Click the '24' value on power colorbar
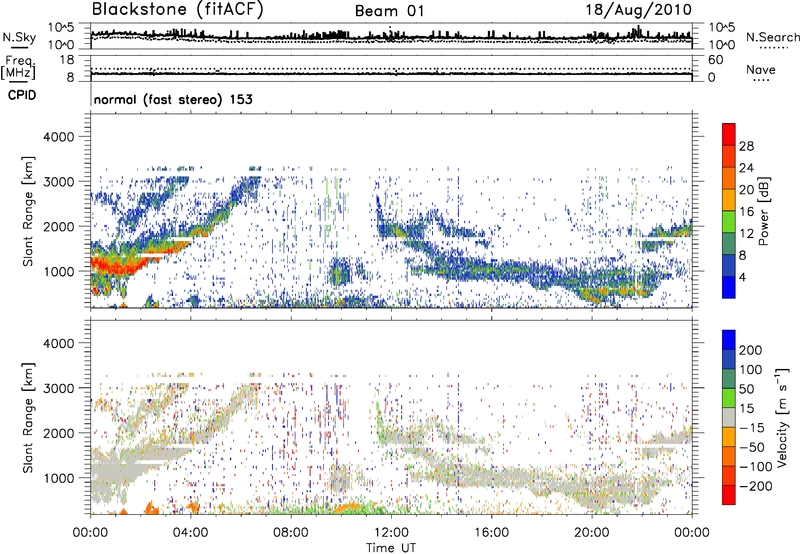This screenshot has width=800, height=554. click(746, 168)
